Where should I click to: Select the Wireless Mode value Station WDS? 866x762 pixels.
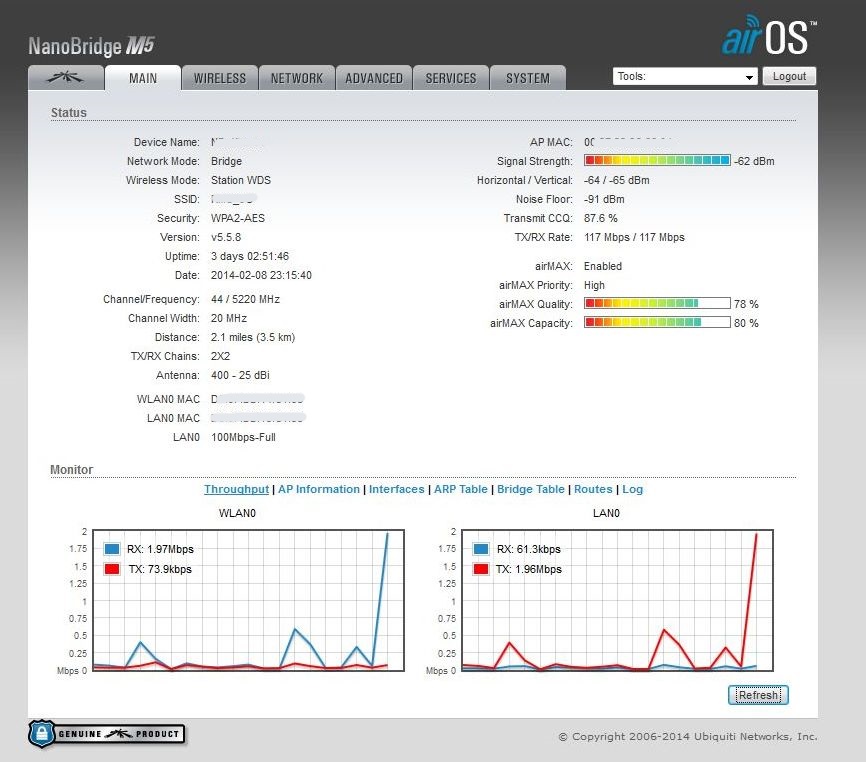tap(241, 180)
